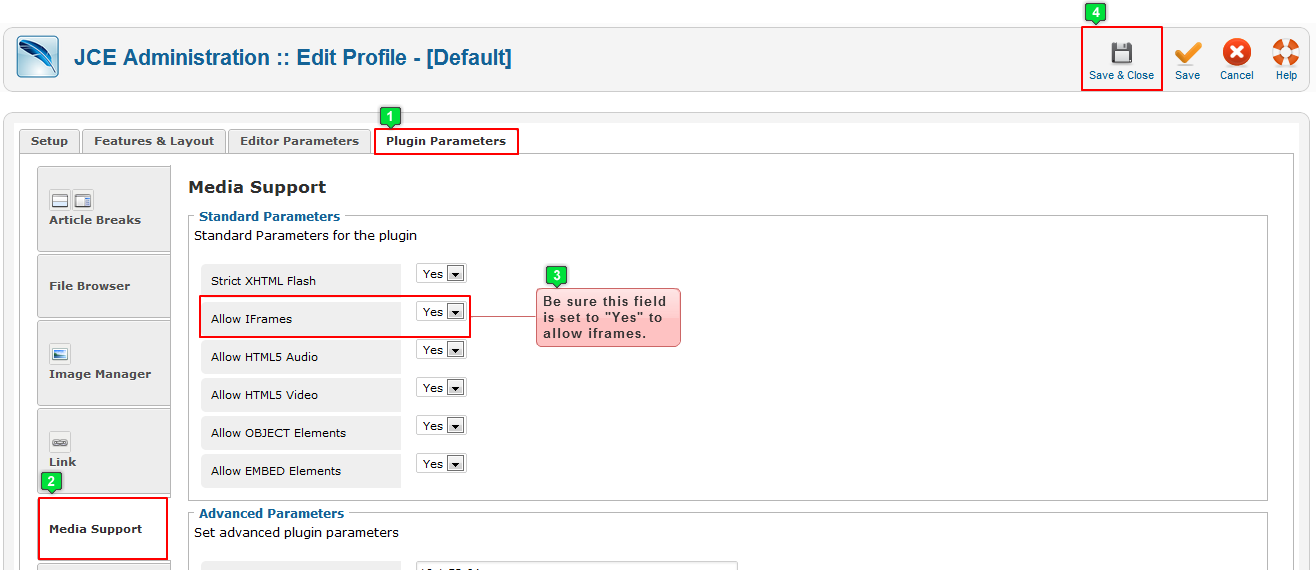Click the Link chain icon
Image resolution: width=1316 pixels, height=570 pixels.
click(x=60, y=442)
